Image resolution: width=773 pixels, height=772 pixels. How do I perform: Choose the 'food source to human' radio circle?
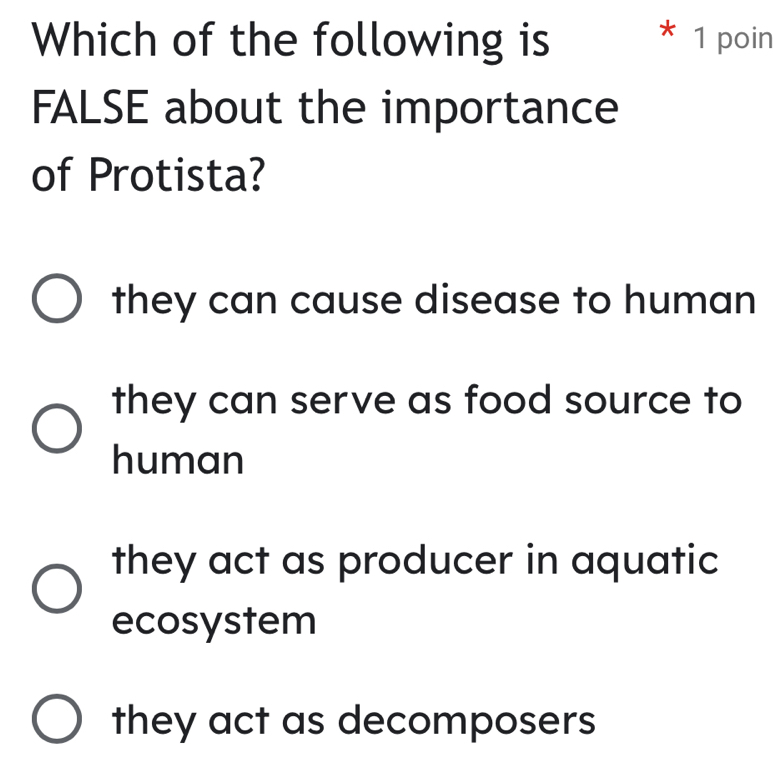[x=57, y=429]
